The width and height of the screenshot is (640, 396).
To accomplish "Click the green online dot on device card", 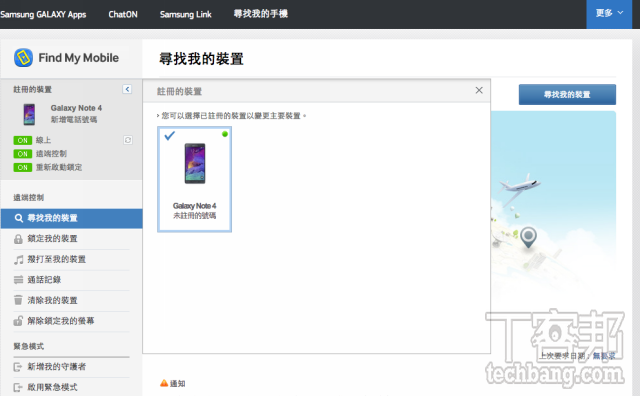I will pyautogui.click(x=224, y=134).
